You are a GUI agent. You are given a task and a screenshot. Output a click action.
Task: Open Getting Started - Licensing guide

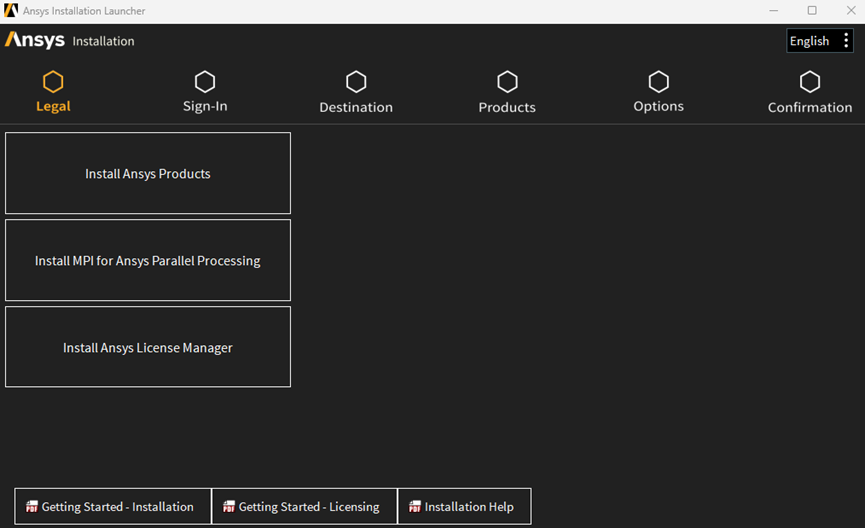point(305,506)
